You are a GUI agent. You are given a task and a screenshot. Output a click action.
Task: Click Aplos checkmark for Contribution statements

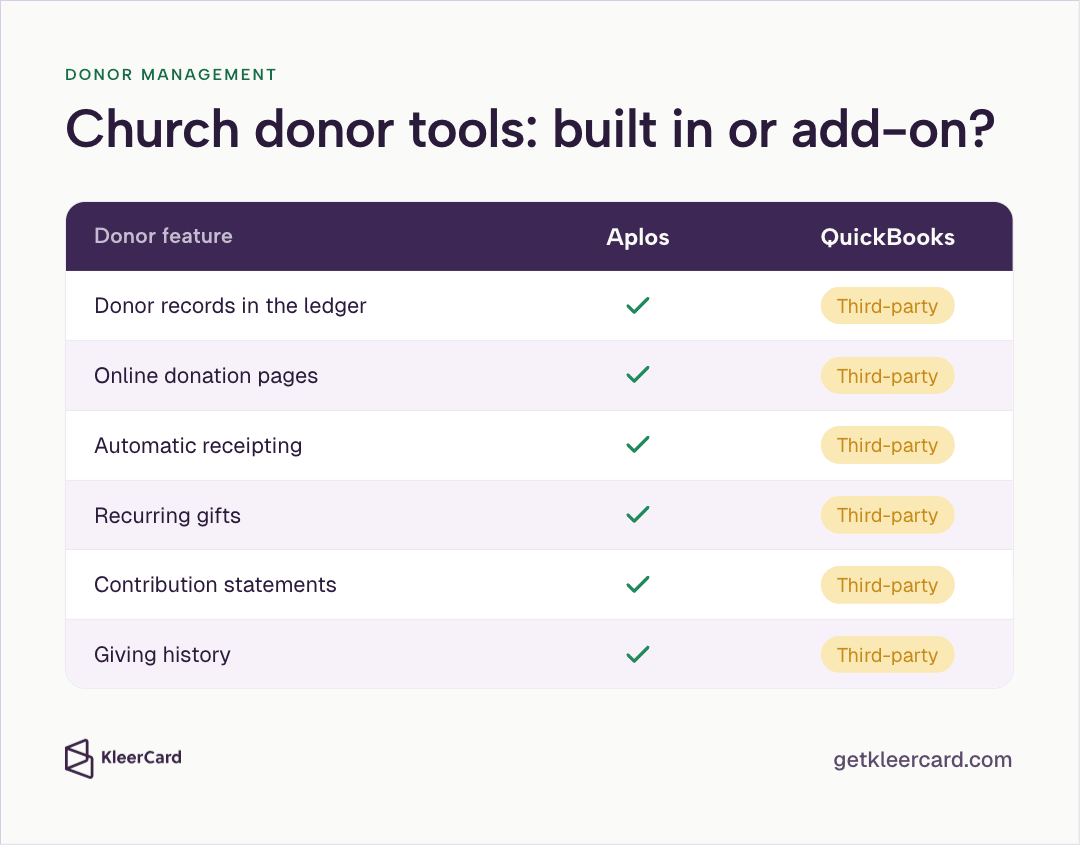click(x=638, y=584)
